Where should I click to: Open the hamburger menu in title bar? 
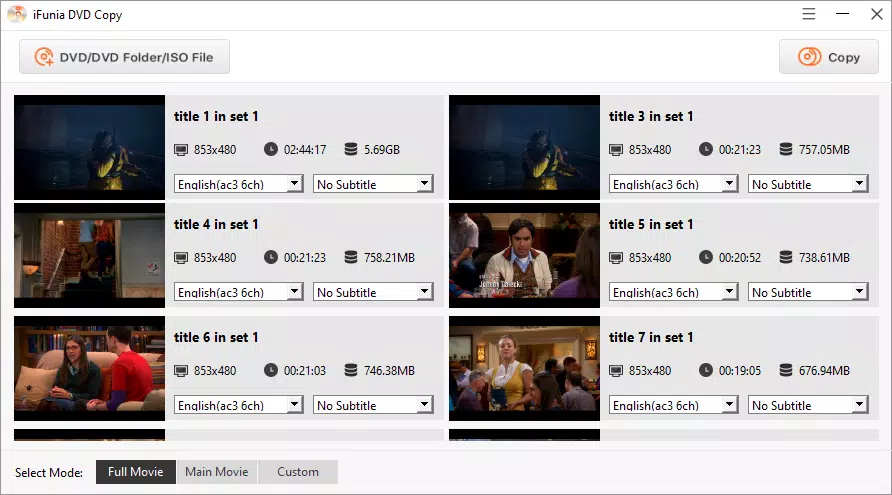(x=808, y=14)
